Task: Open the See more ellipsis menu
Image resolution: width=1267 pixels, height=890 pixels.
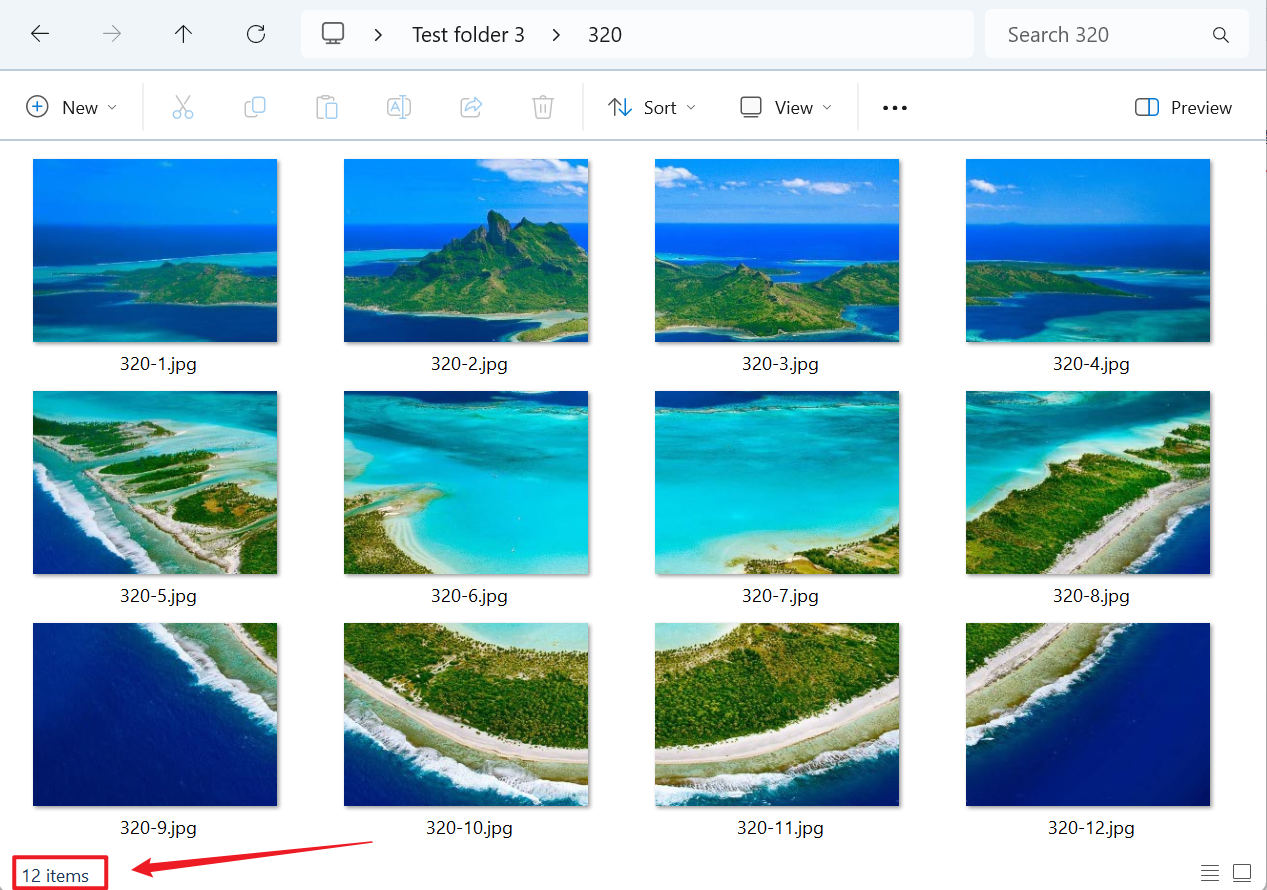Action: [x=895, y=107]
